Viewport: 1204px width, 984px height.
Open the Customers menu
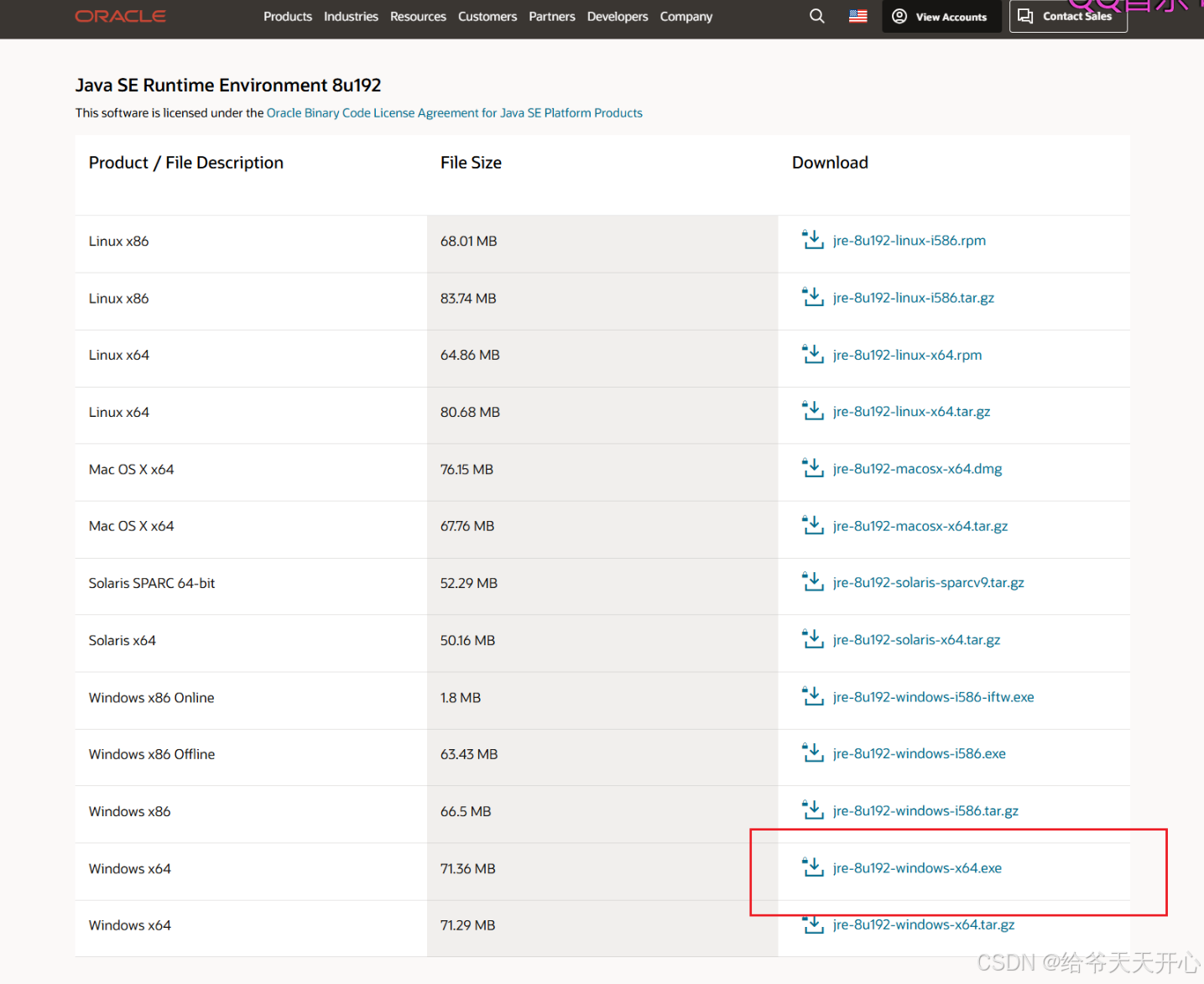[x=487, y=16]
